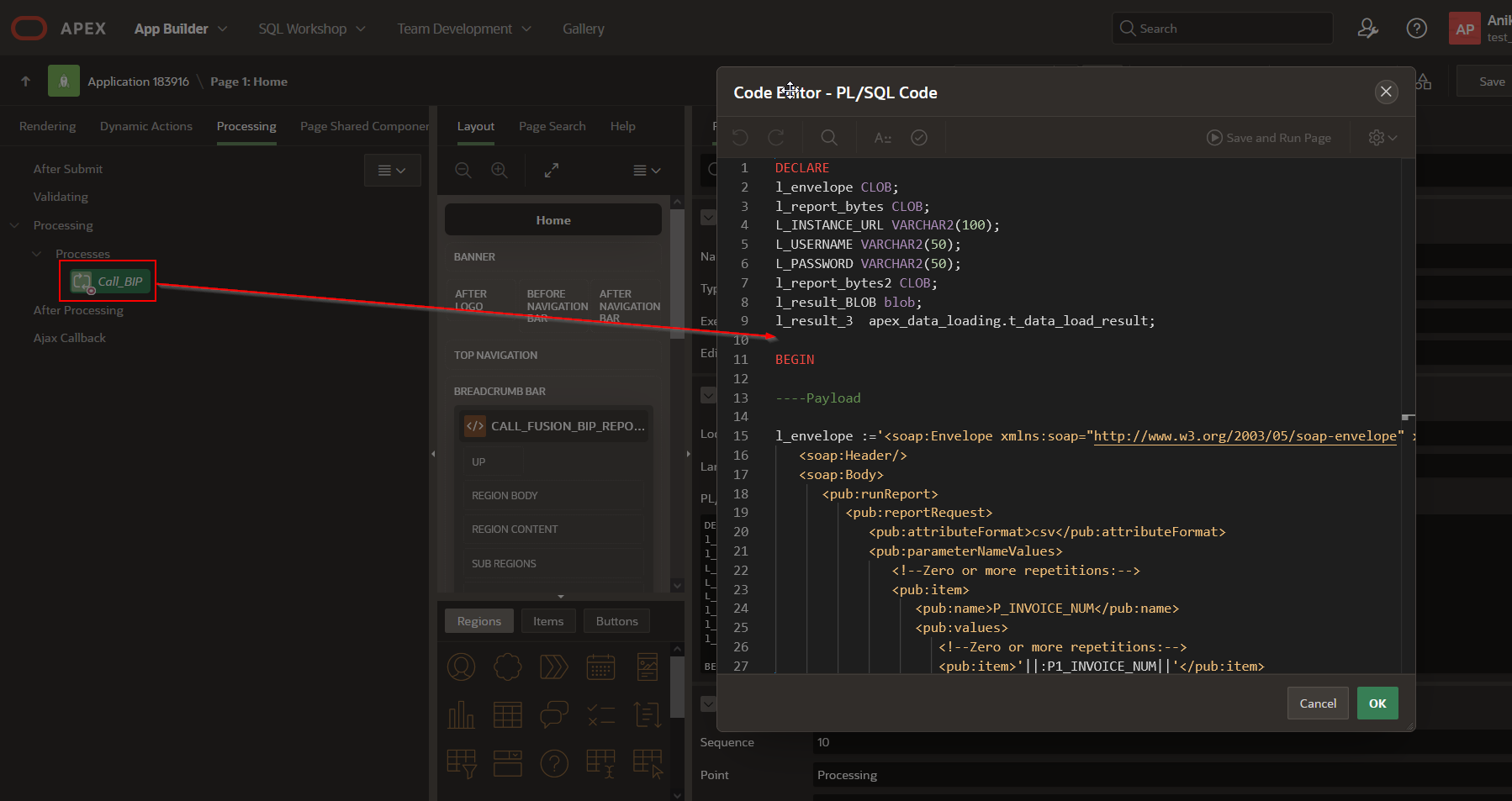Click the Undo icon in Code Editor
The image size is (1512, 801).
pyautogui.click(x=740, y=137)
